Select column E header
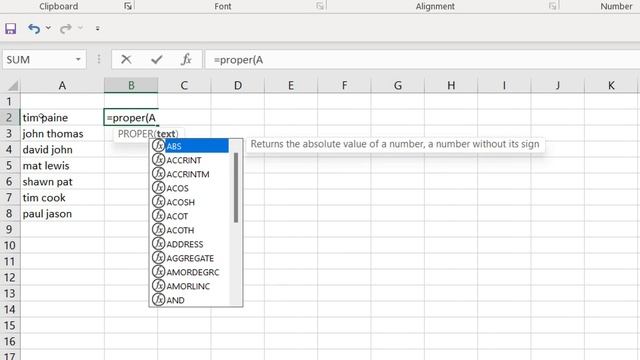The image size is (640, 360). click(291, 85)
